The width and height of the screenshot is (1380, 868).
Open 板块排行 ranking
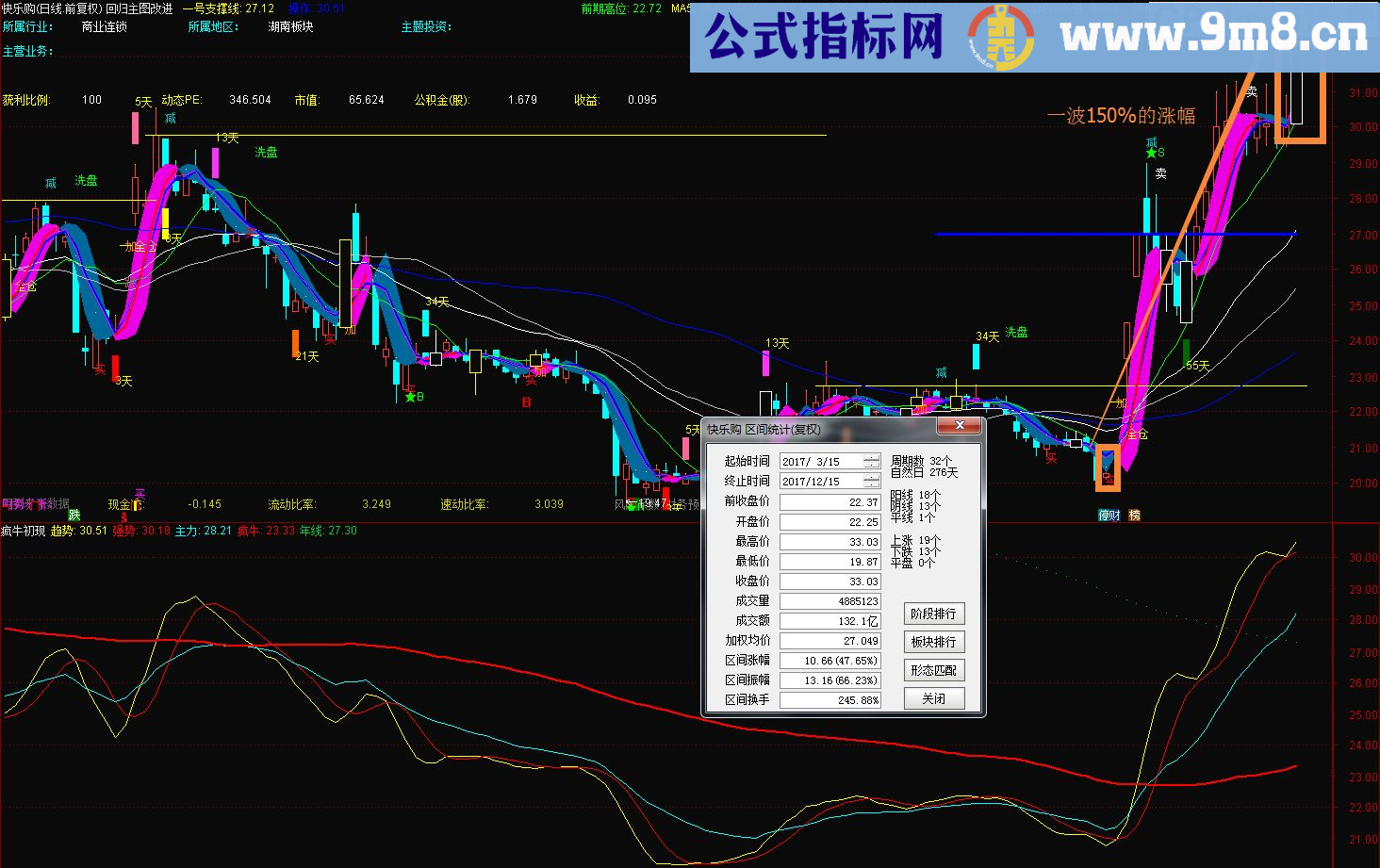[934, 642]
